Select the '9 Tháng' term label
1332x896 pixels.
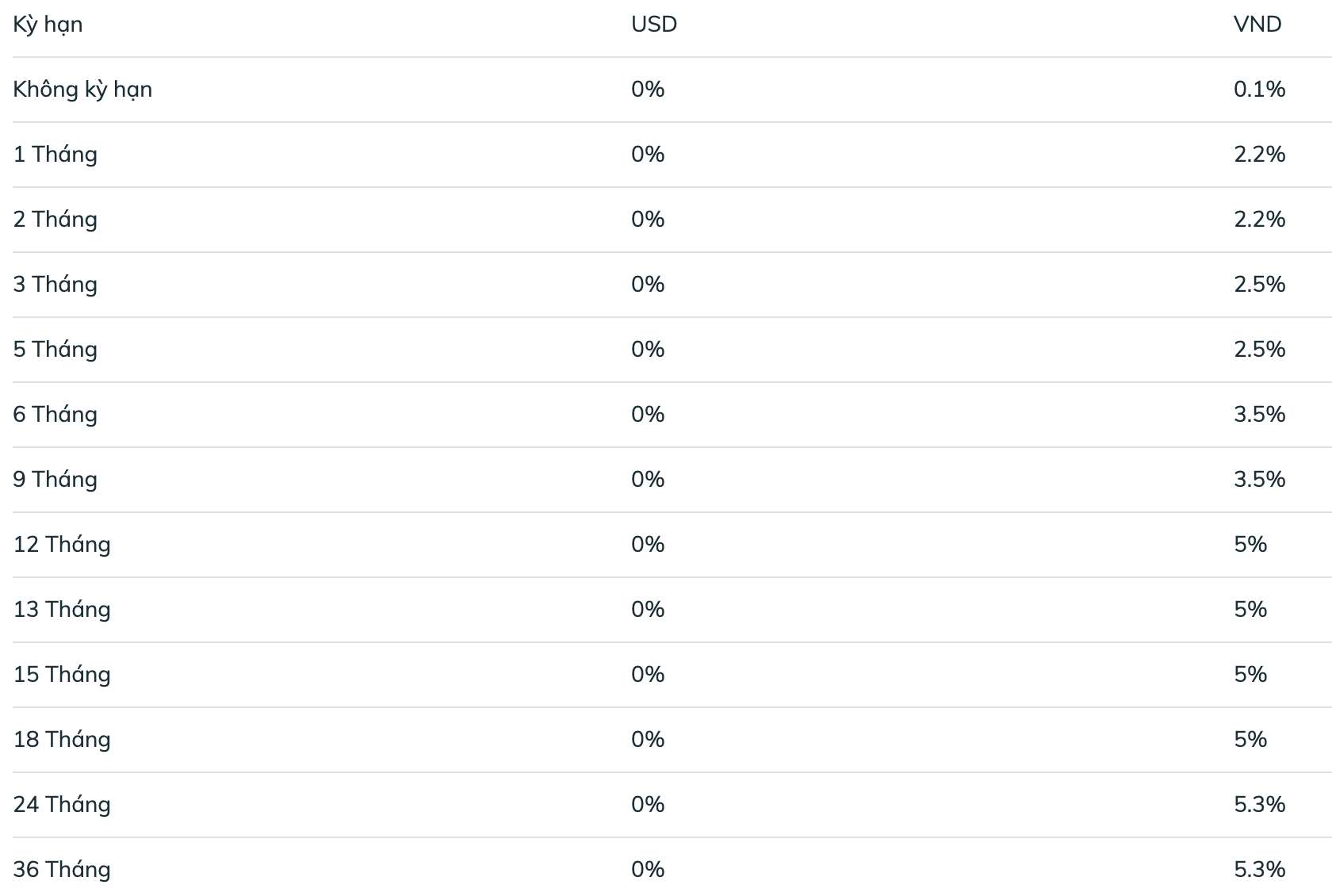tap(55, 480)
